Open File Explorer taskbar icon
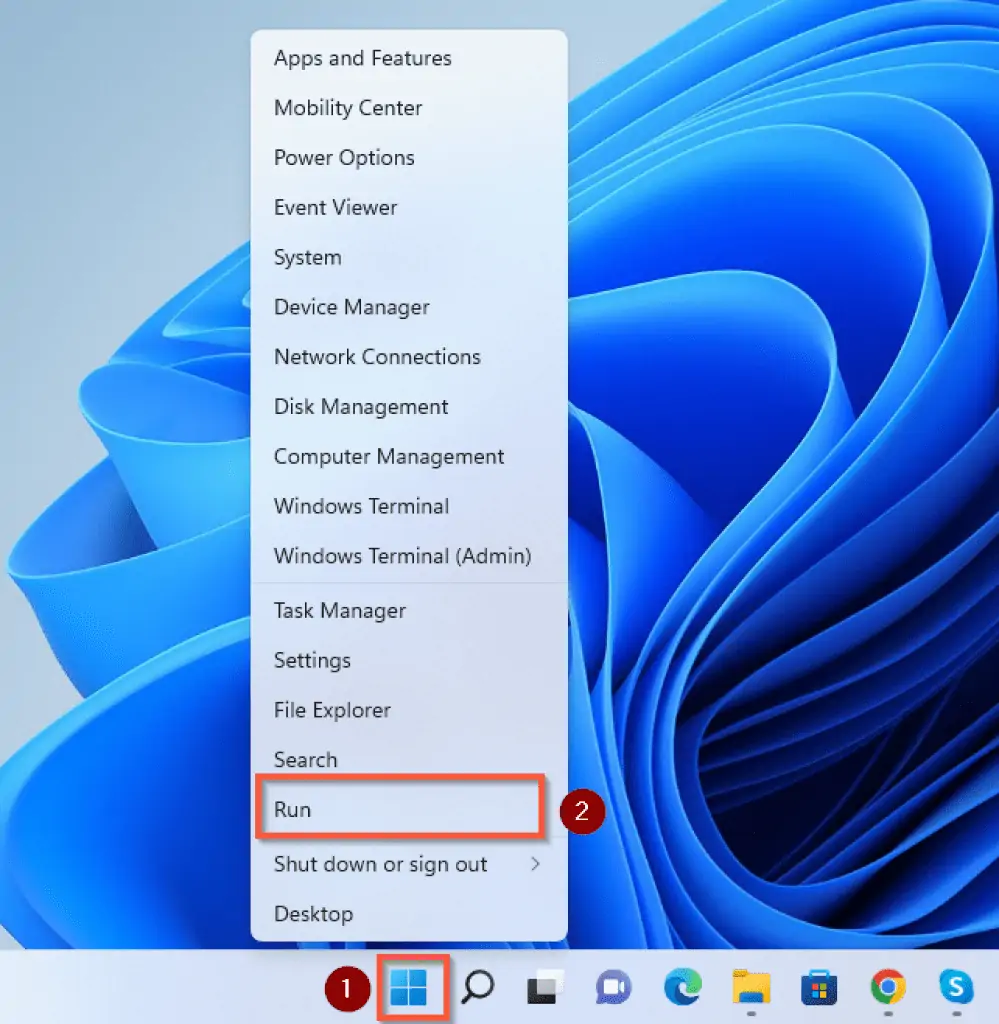Screen dimensions: 999x1024 [751, 987]
